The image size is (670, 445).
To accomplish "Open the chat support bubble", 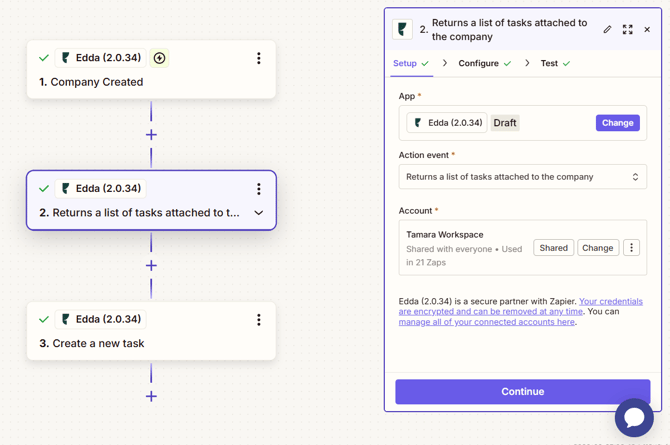I will click(634, 418).
